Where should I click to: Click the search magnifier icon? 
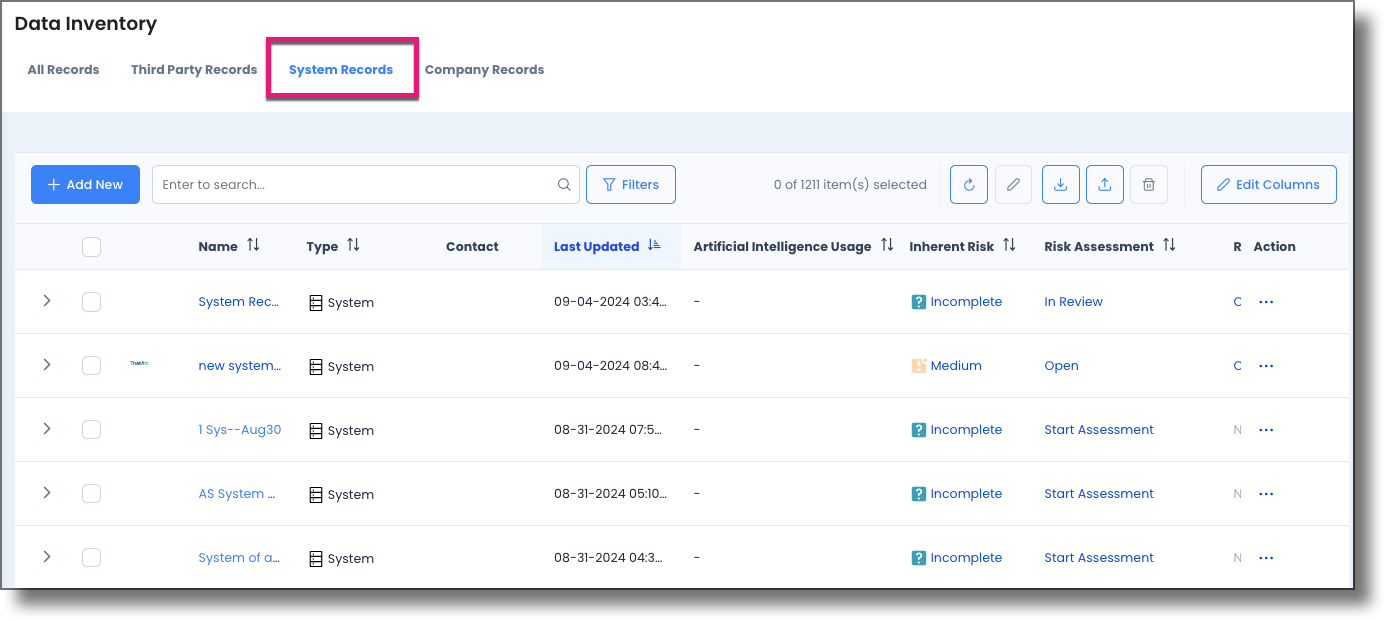coord(563,184)
